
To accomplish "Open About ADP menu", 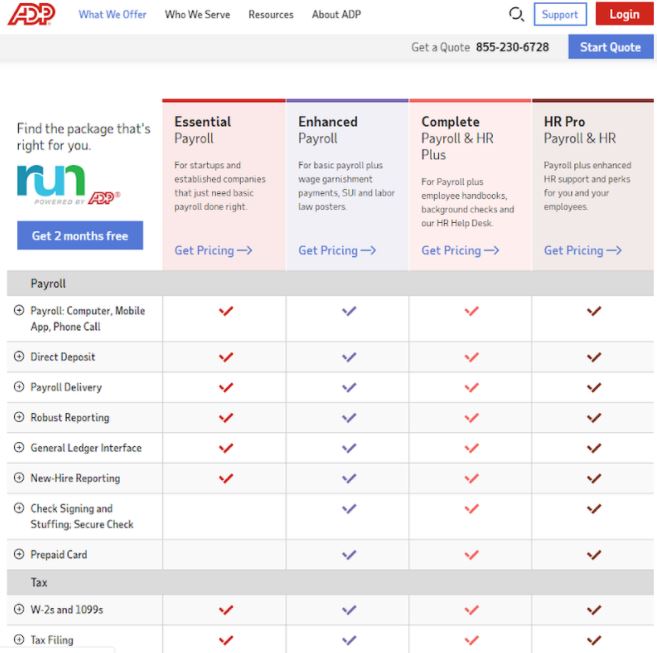I will [336, 15].
